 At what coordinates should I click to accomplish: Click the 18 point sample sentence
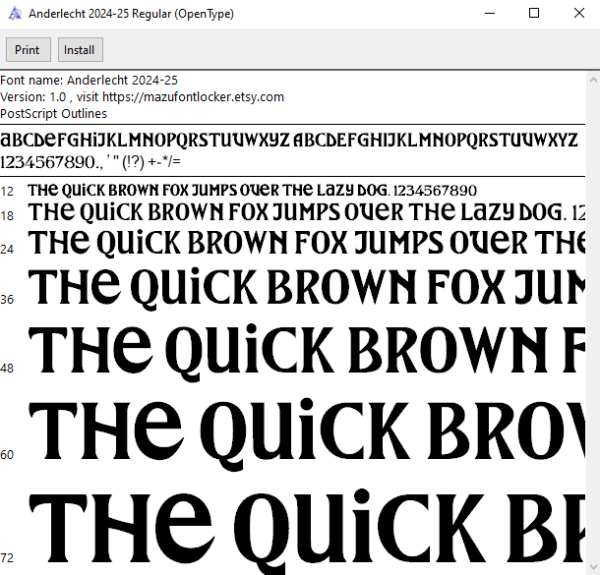coord(307,213)
